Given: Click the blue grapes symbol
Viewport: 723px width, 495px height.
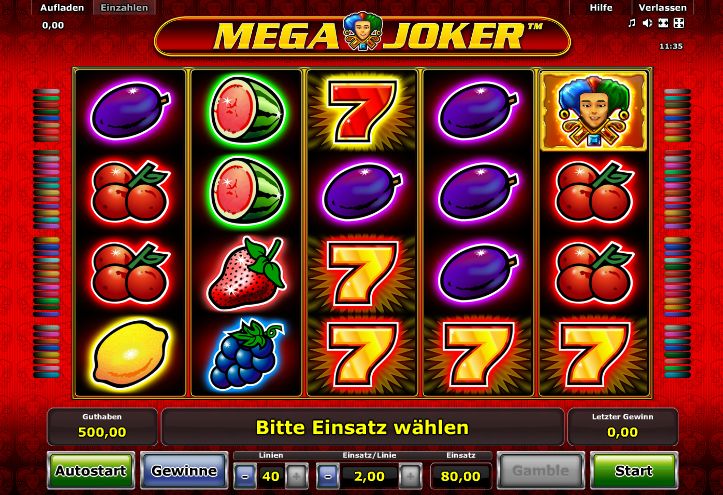Looking at the screenshot, I should (x=247, y=354).
